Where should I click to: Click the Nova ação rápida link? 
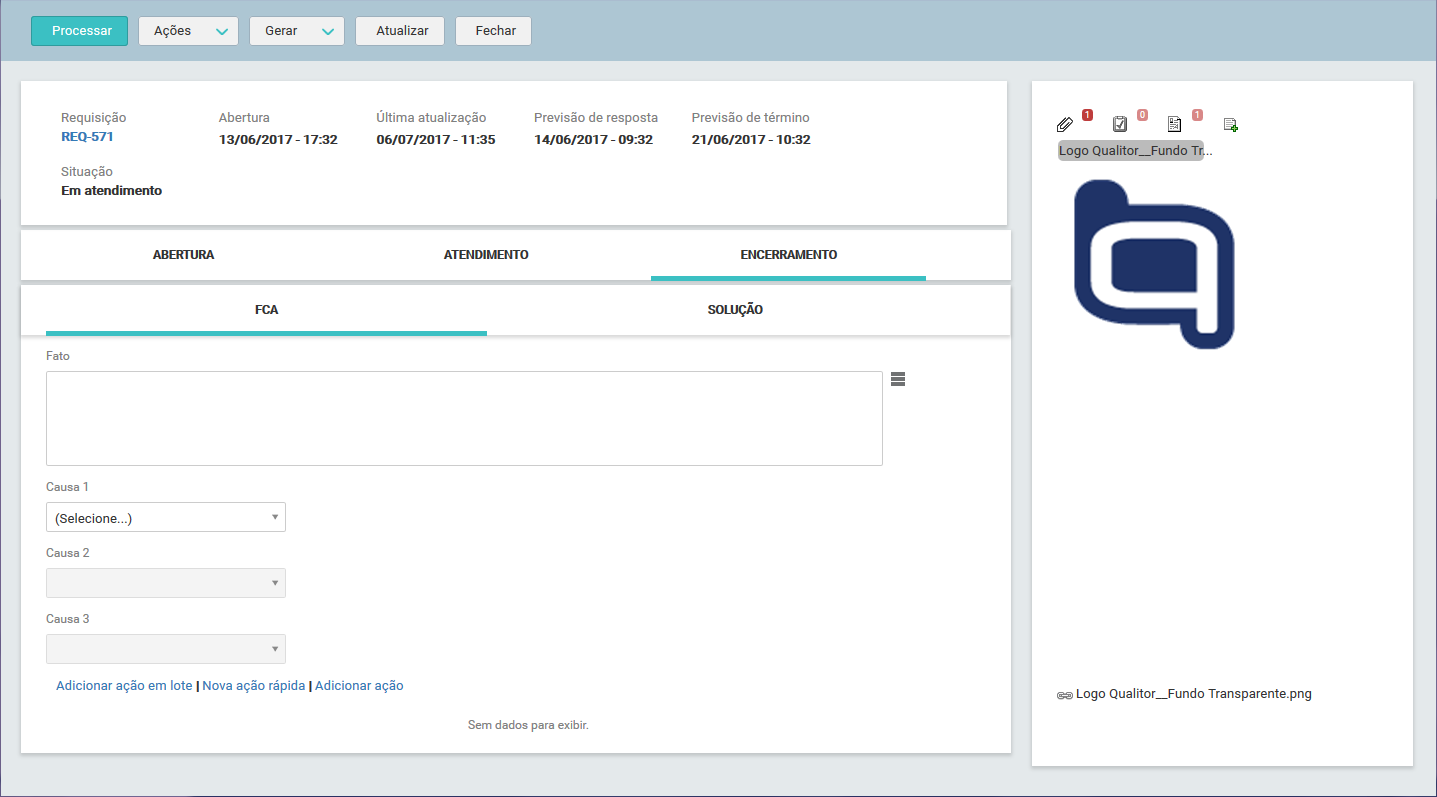[x=254, y=686]
